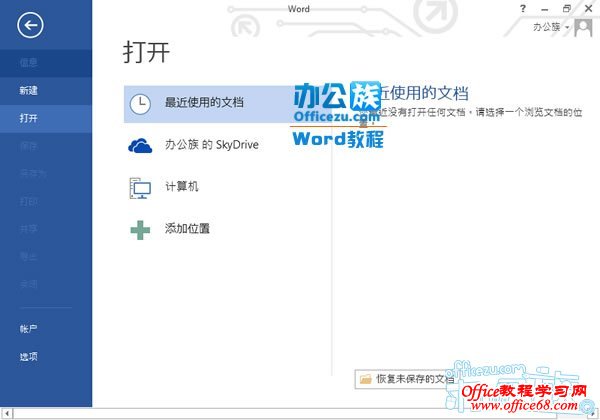Minimize the Word window
The image size is (600, 420).
[545, 9]
